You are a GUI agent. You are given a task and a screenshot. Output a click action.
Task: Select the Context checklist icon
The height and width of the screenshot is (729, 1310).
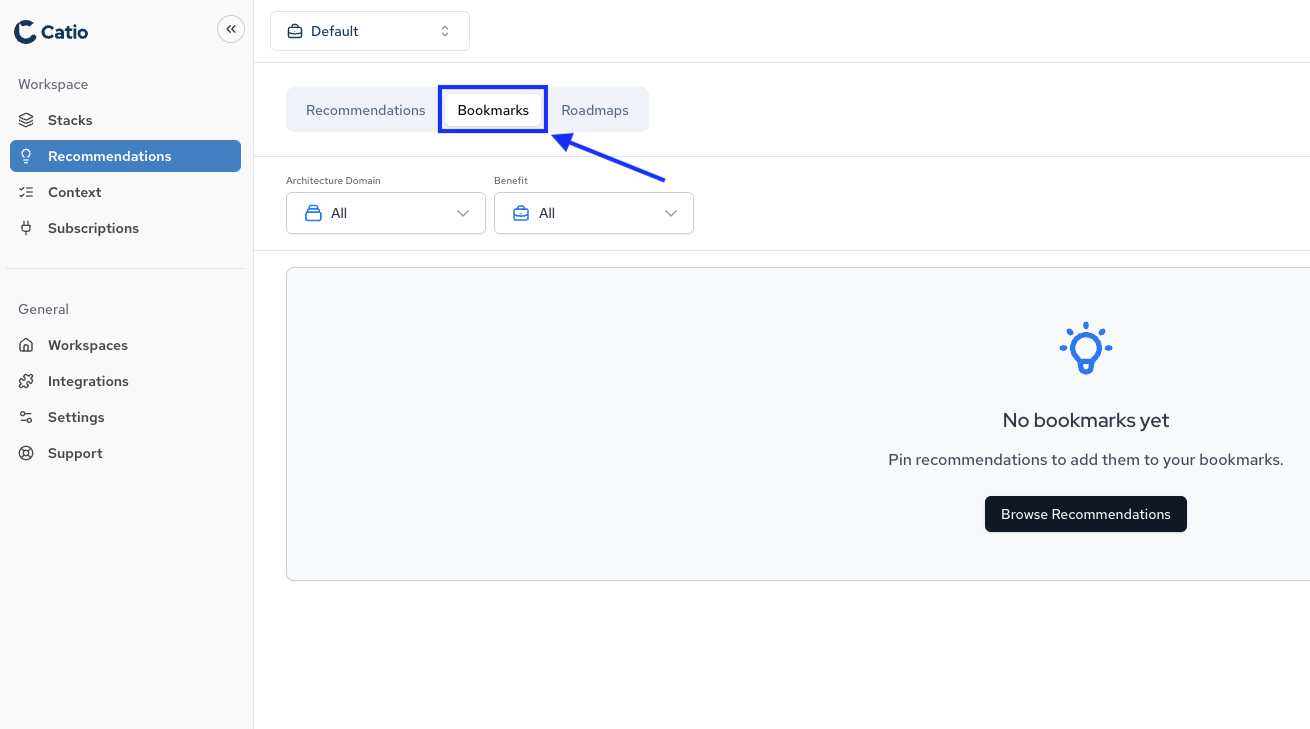[26, 192]
